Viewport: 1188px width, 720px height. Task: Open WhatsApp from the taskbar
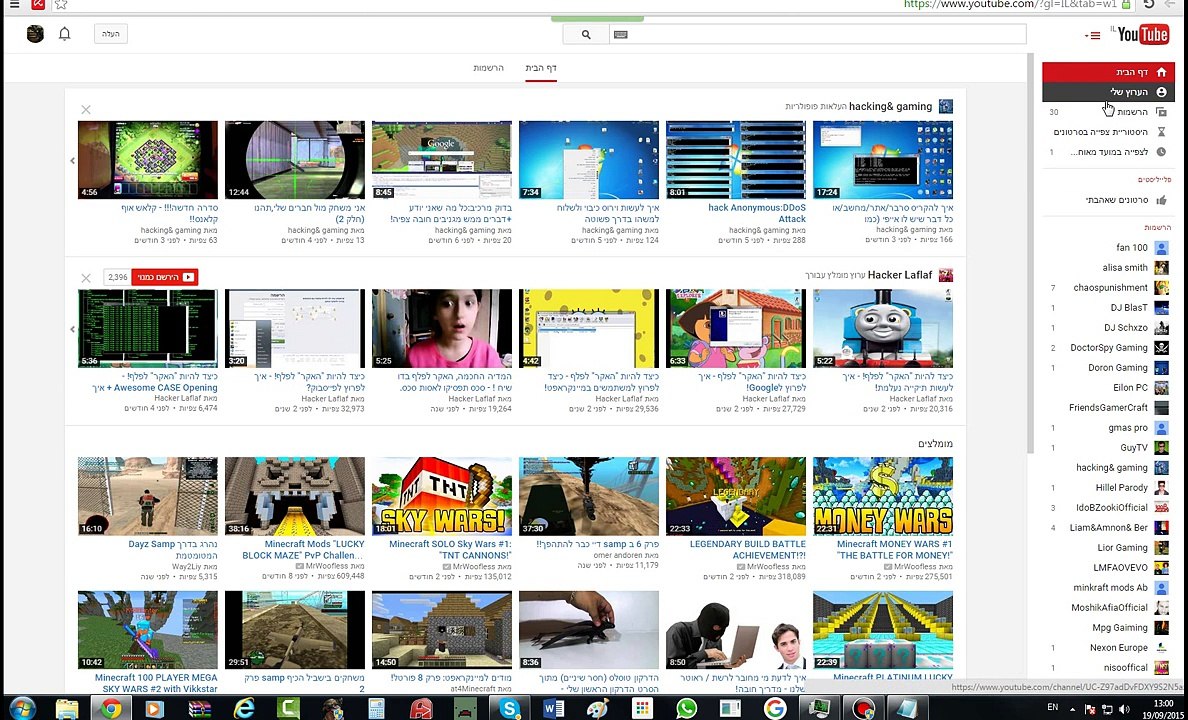coord(686,708)
